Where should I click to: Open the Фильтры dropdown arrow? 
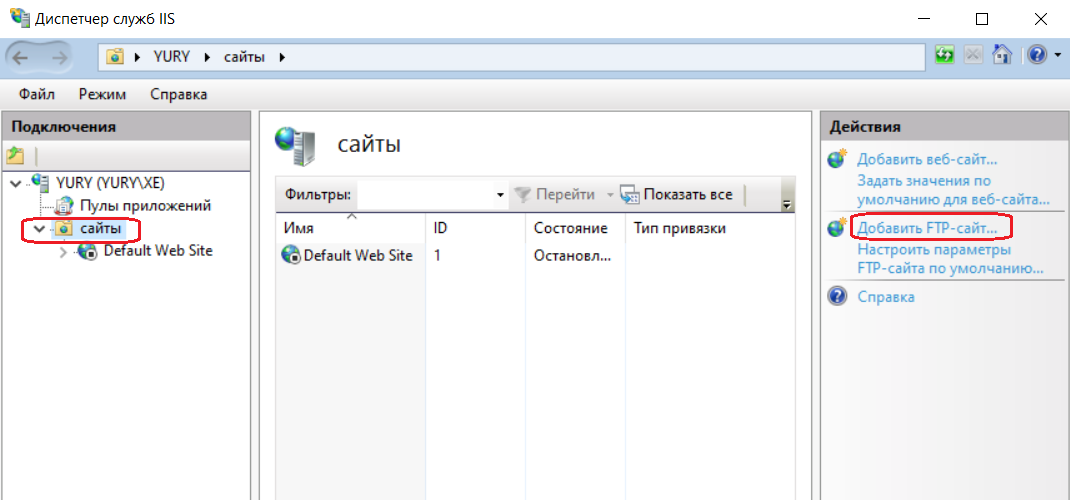point(500,196)
